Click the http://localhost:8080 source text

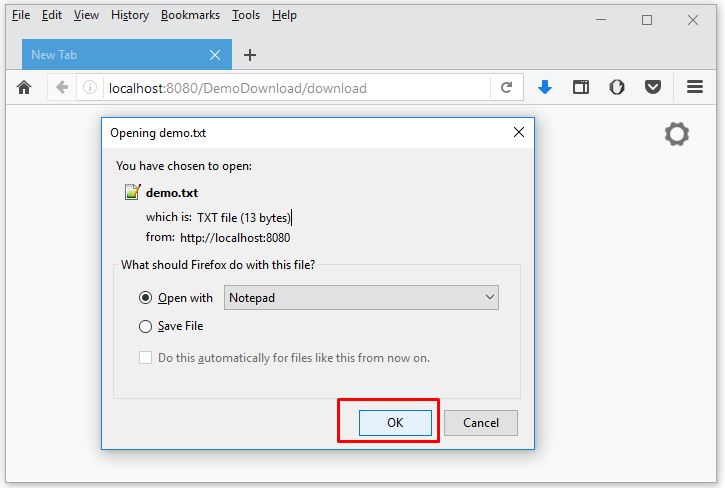235,238
